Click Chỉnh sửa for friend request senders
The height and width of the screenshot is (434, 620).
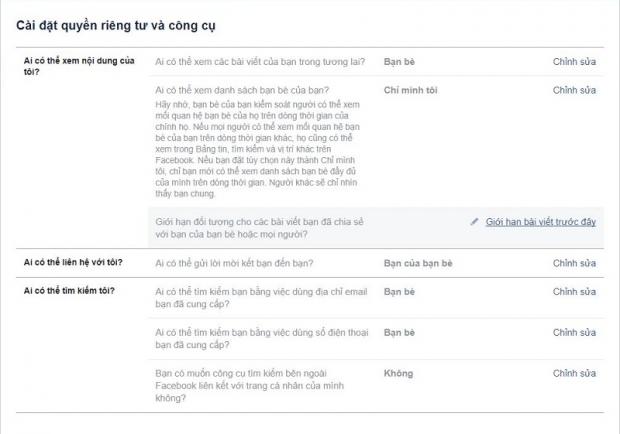tap(574, 263)
